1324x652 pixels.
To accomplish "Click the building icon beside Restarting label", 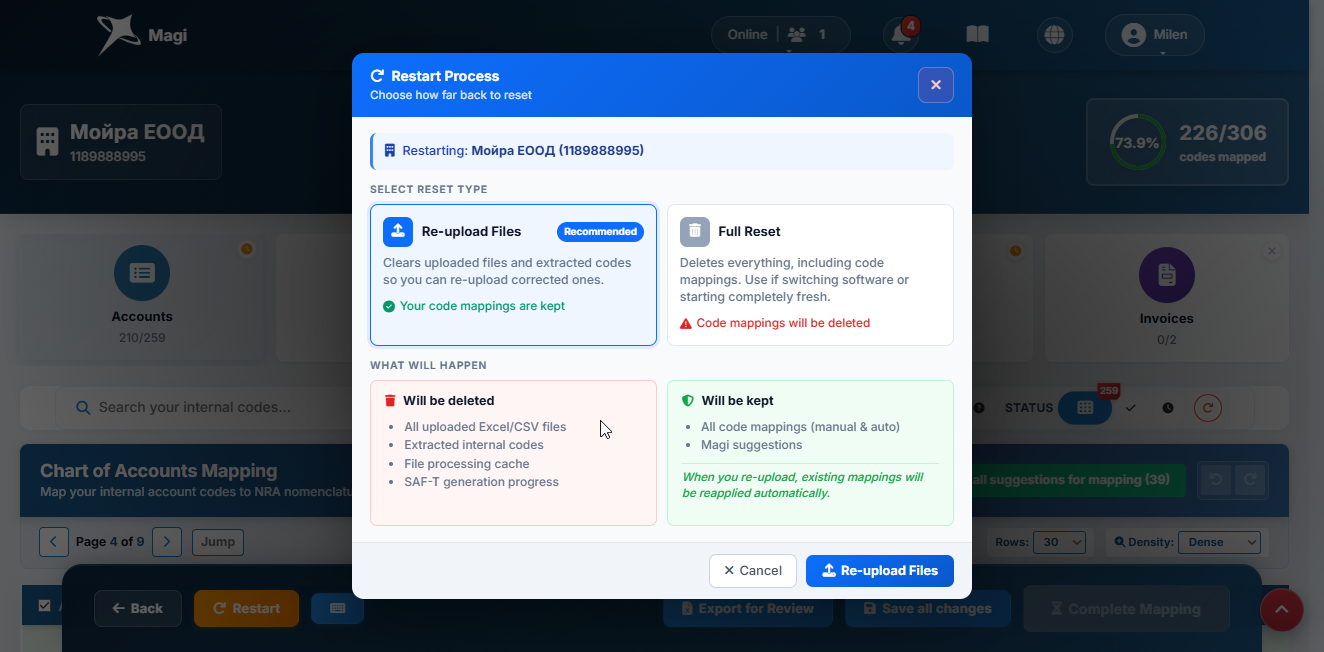I will point(390,151).
